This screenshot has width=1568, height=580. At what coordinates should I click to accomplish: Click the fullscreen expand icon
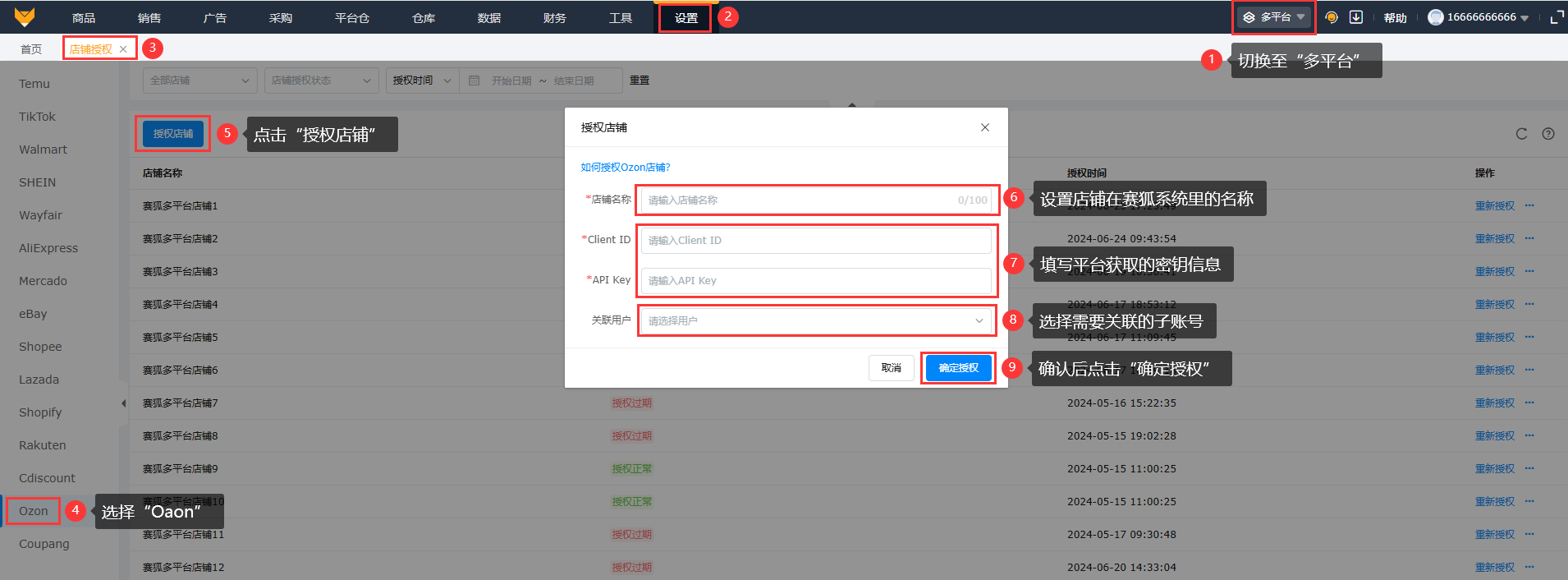coord(1557,17)
